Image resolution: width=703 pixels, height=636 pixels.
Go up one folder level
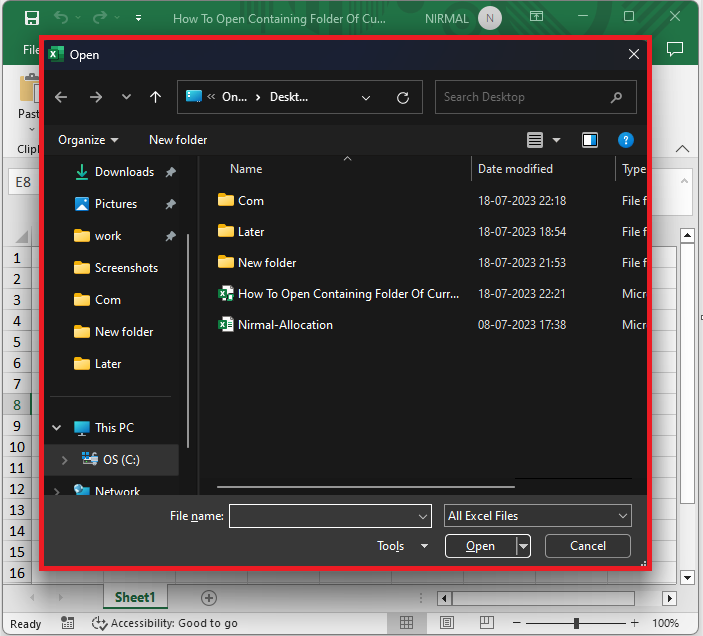(x=155, y=97)
